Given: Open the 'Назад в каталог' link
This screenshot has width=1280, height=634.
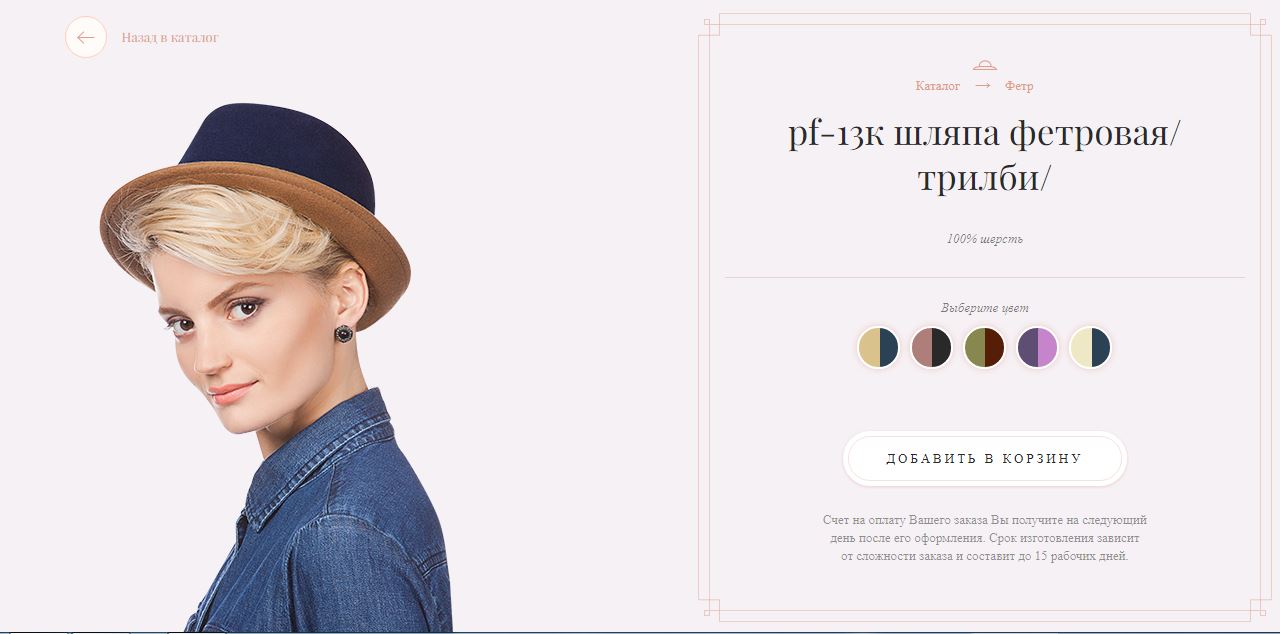Looking at the screenshot, I should pyautogui.click(x=170, y=38).
